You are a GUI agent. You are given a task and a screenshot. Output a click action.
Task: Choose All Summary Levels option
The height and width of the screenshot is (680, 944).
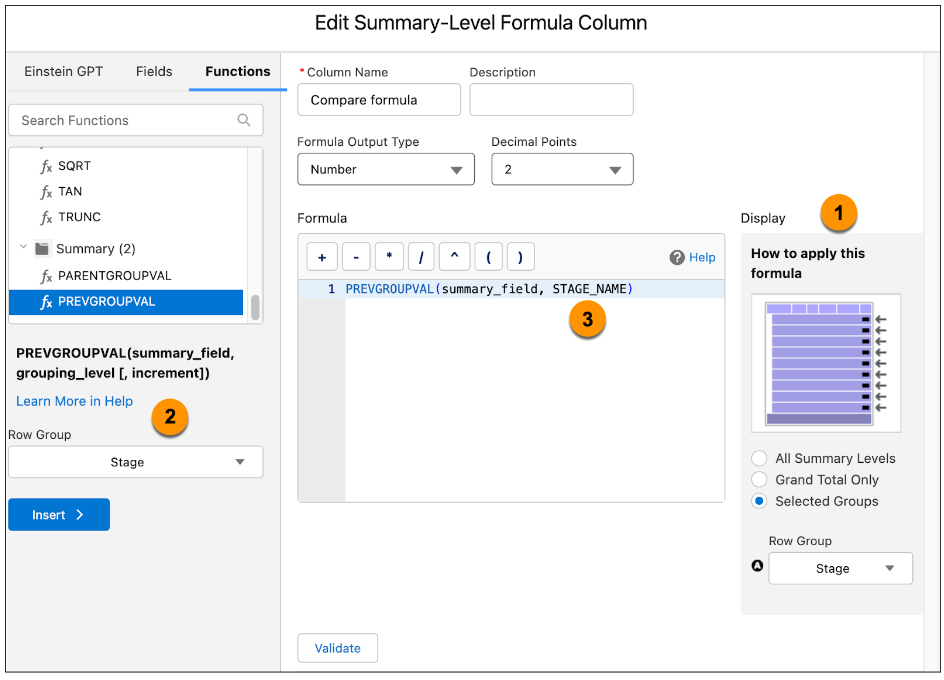tap(759, 458)
